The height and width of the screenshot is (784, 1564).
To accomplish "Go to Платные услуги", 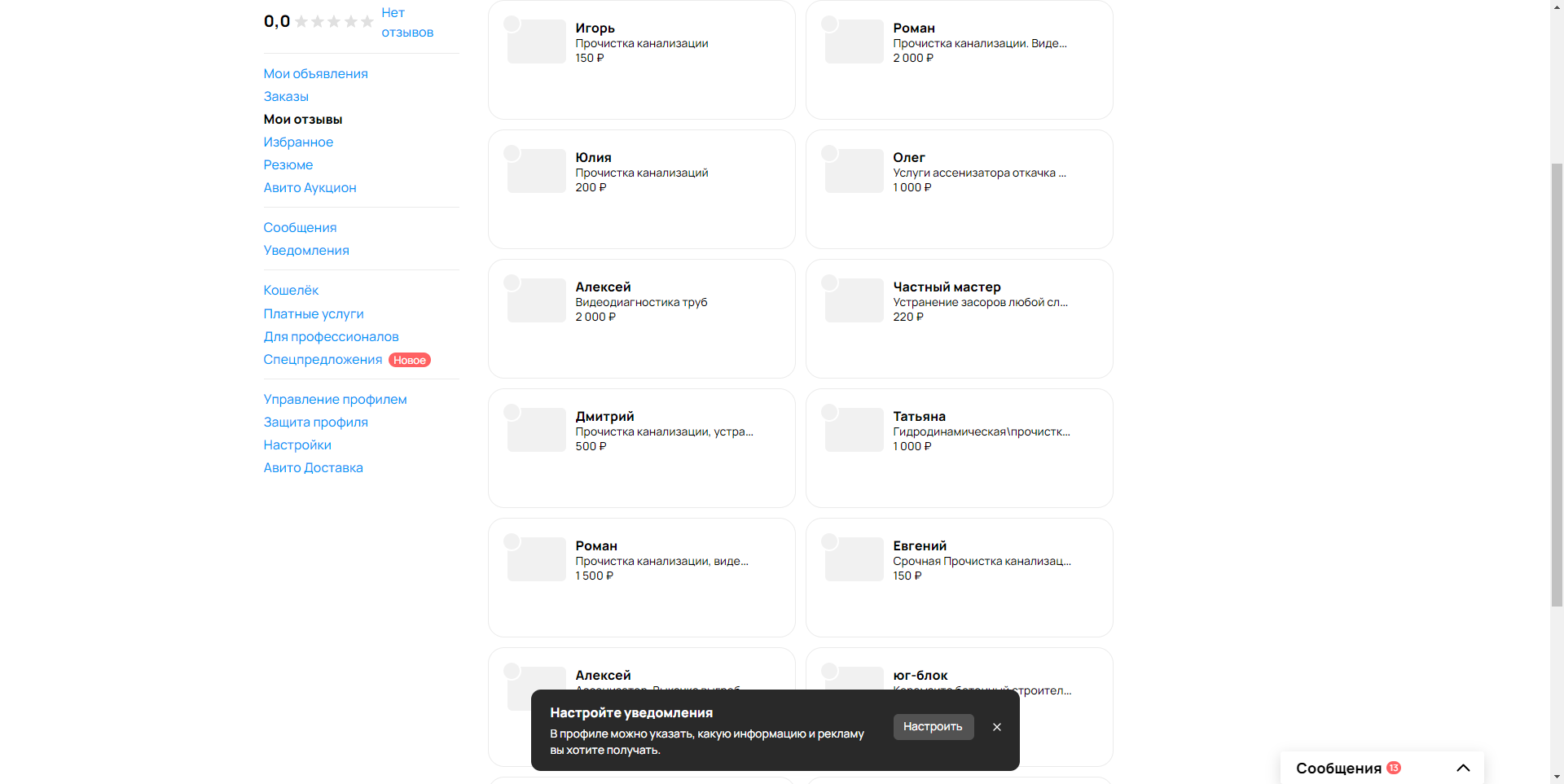I will tap(314, 314).
